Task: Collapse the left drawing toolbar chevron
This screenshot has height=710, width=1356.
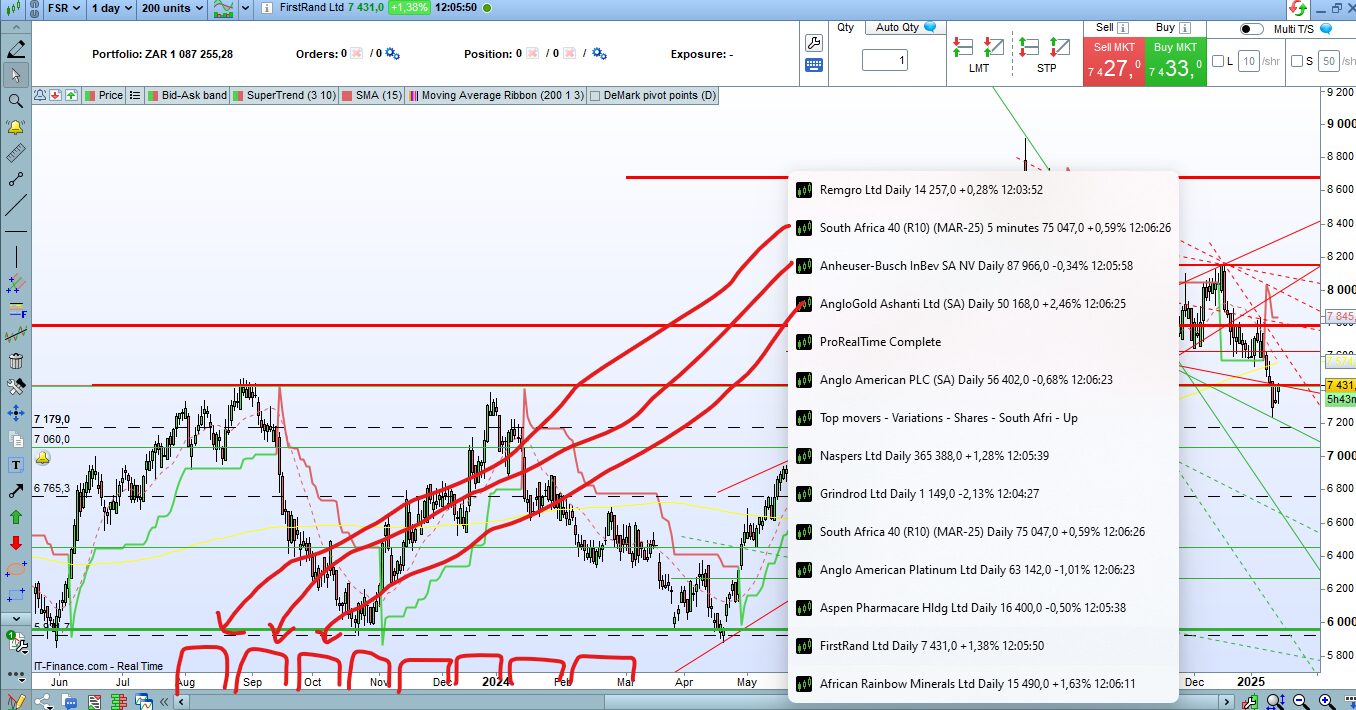Action: point(16,29)
